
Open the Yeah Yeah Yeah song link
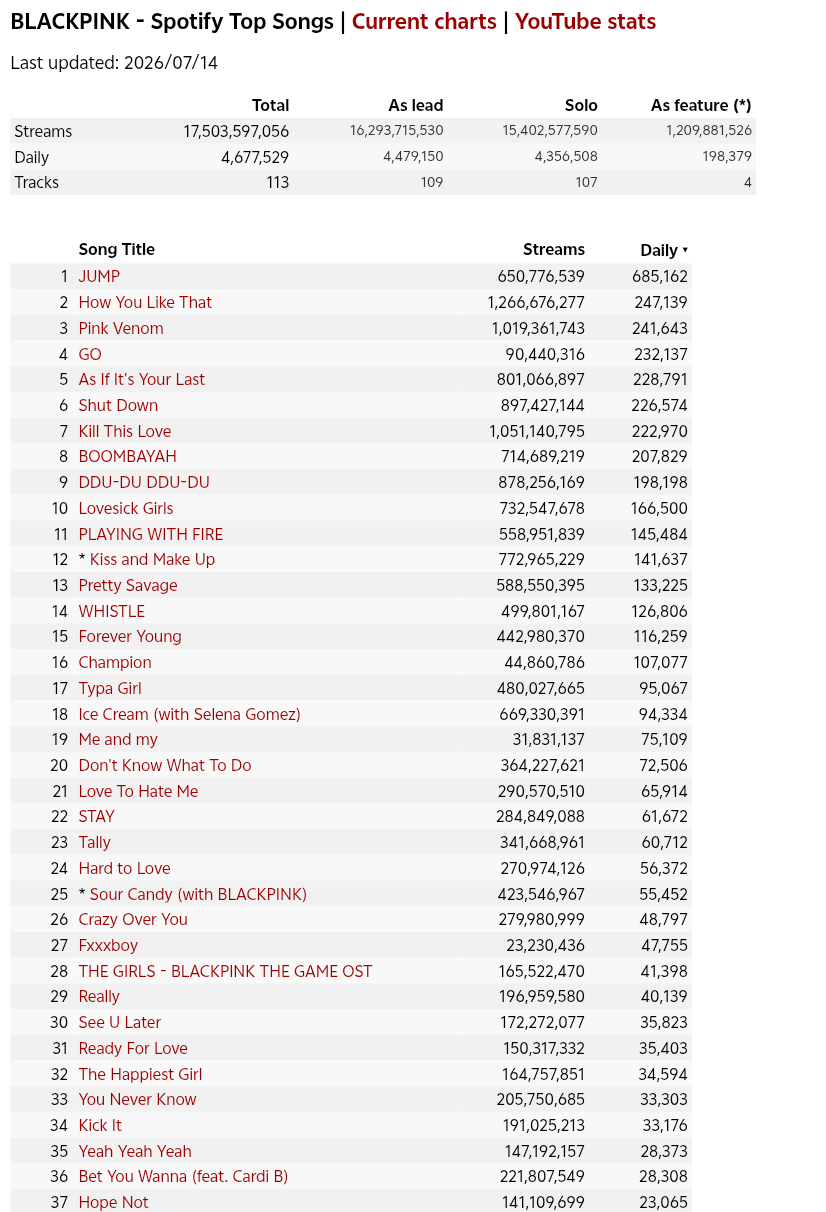(x=135, y=1151)
